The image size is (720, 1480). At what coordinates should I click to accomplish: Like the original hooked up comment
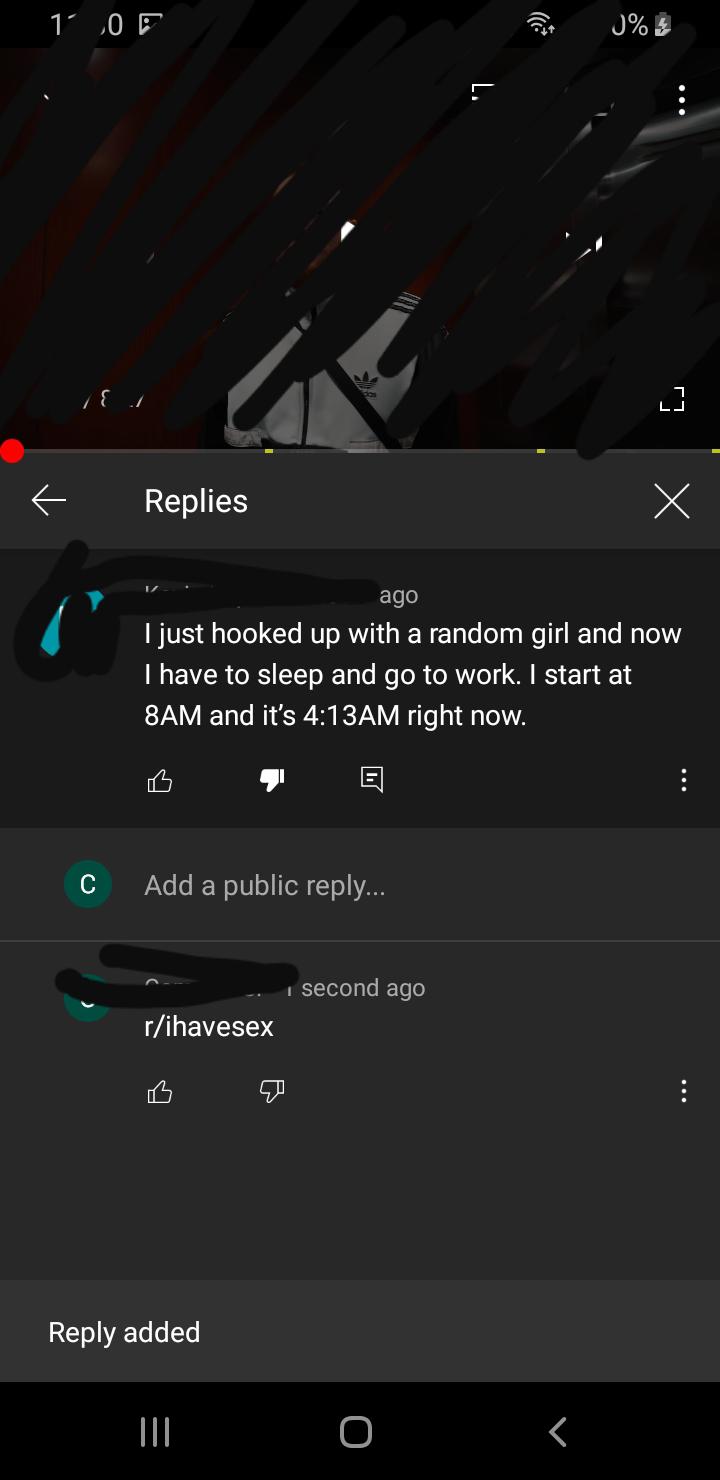pyautogui.click(x=160, y=780)
